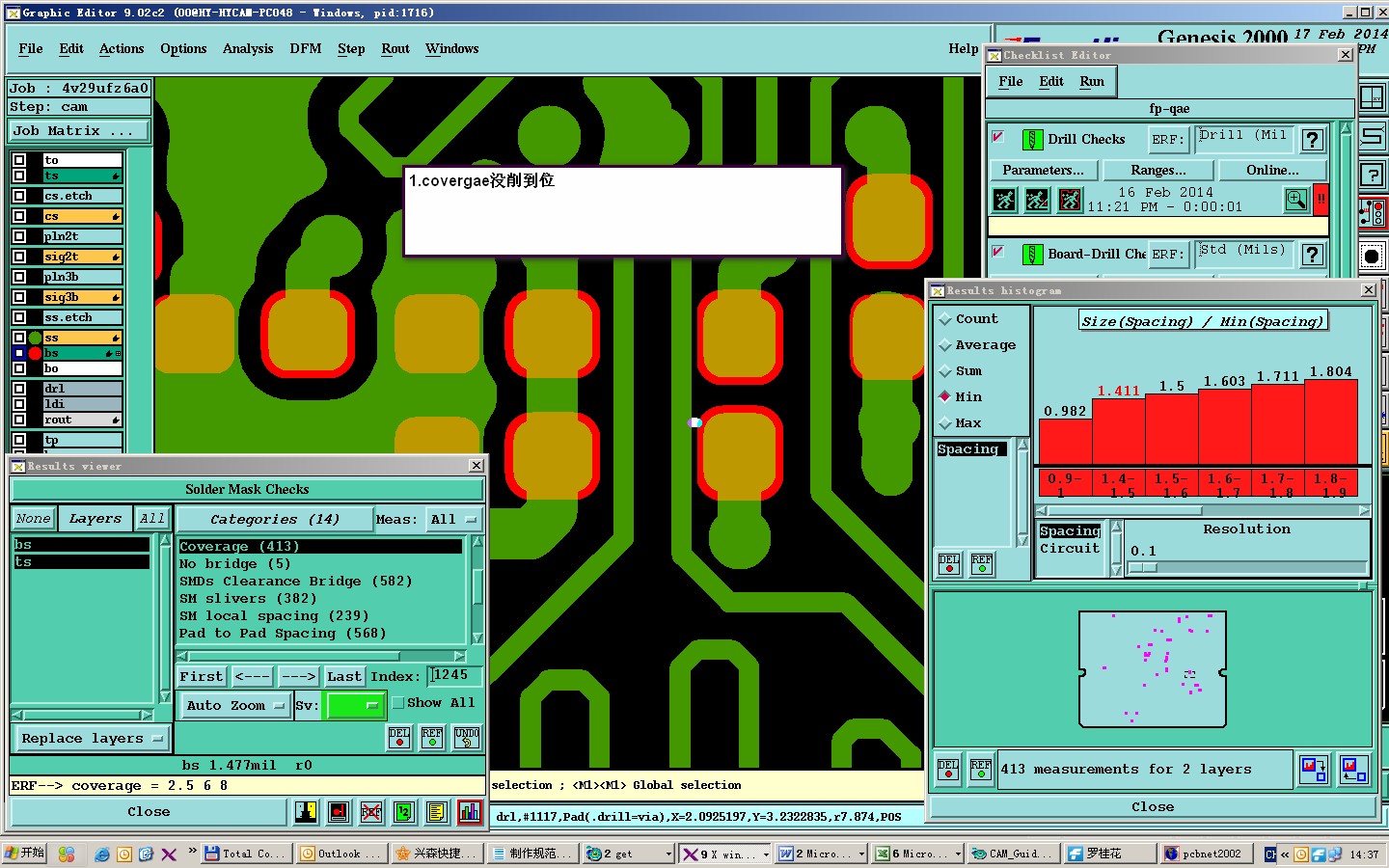Click help icon for Board-Drill Checks
The image size is (1389, 868).
coord(1313,255)
